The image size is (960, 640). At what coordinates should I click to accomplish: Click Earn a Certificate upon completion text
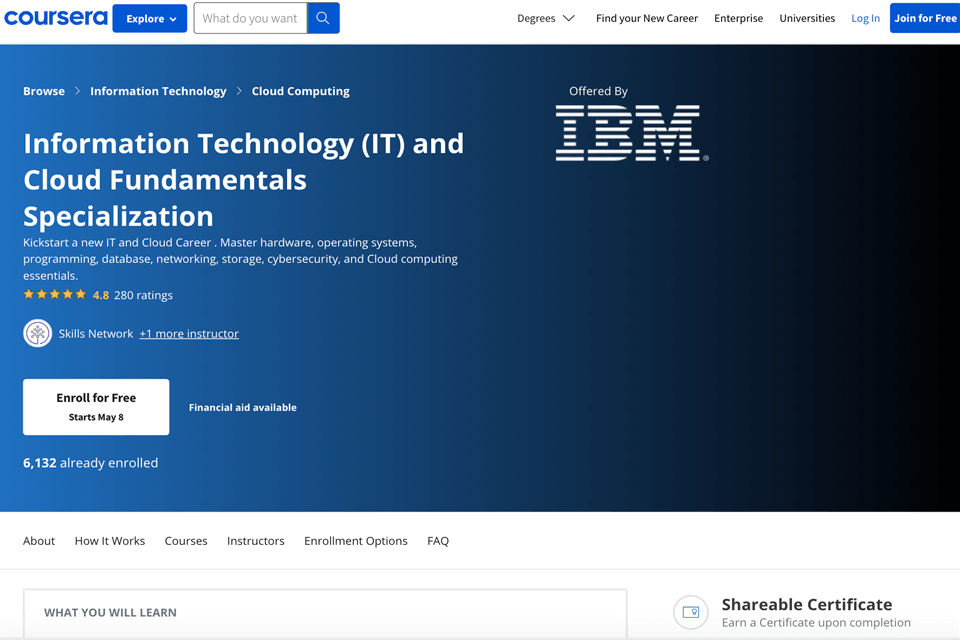click(816, 623)
